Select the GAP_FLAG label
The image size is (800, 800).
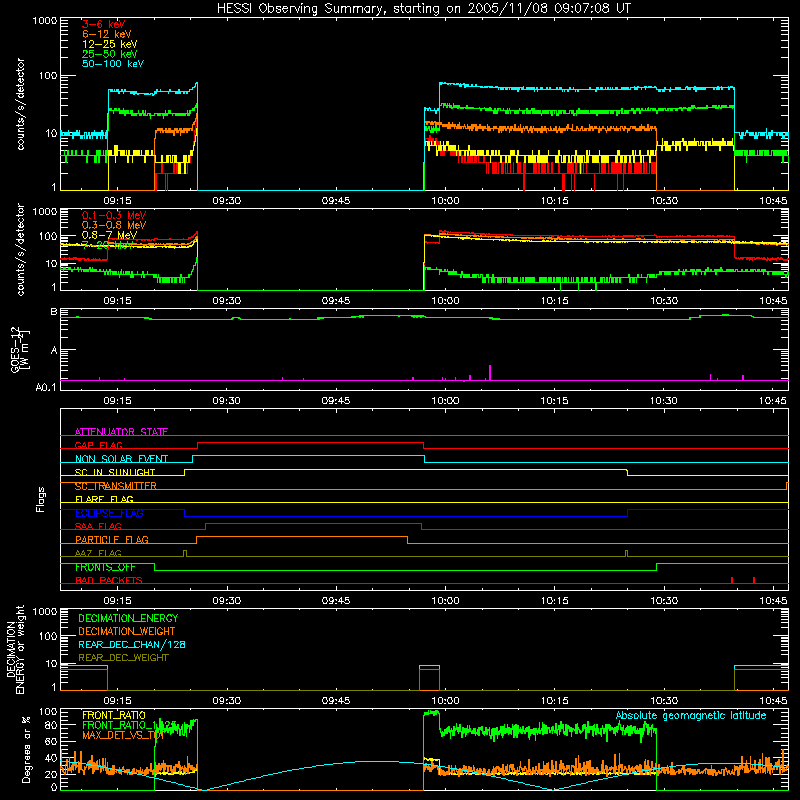click(98, 445)
